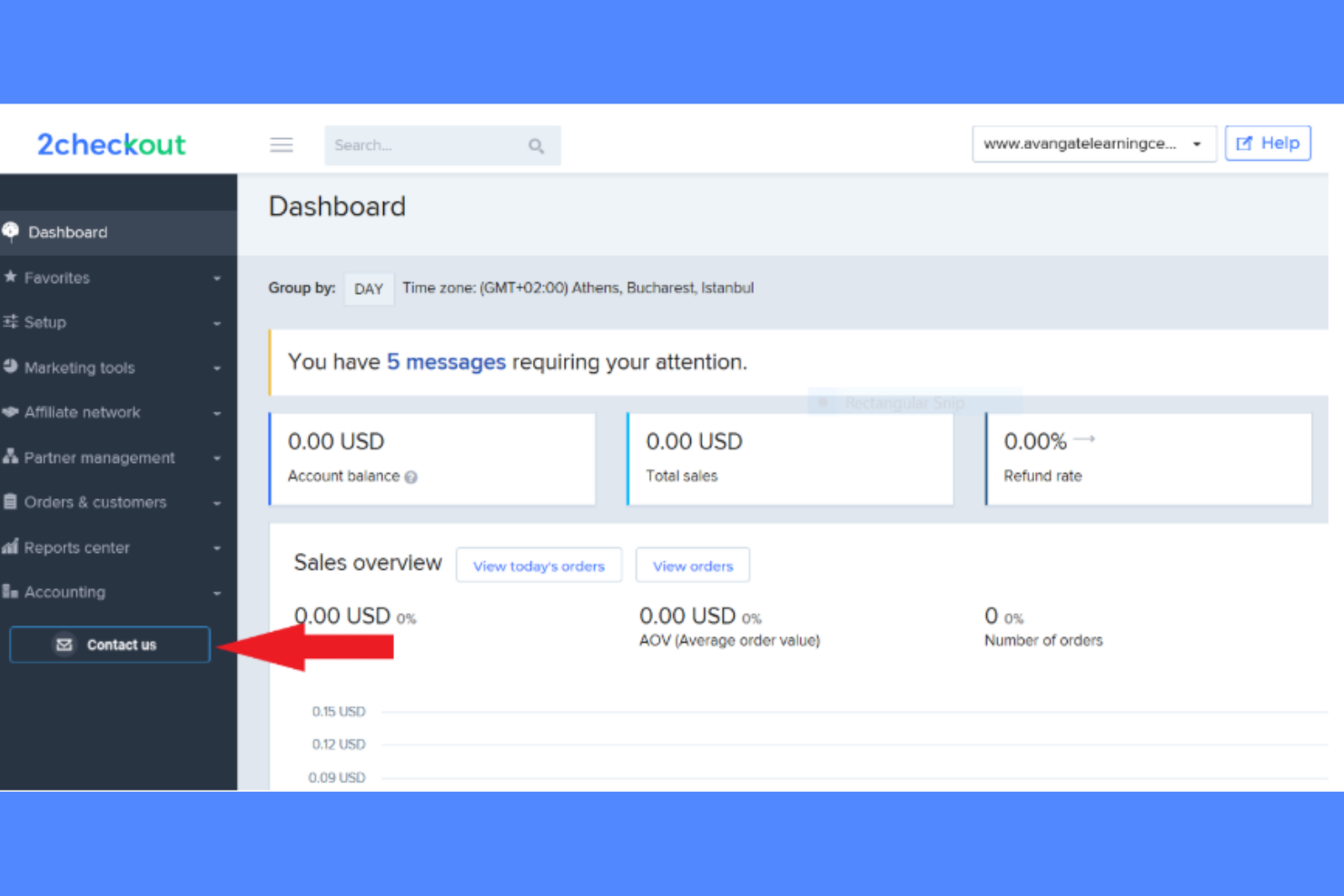1344x896 pixels.
Task: Select the Dashboard icon in the sidebar
Action: pyautogui.click(x=12, y=231)
